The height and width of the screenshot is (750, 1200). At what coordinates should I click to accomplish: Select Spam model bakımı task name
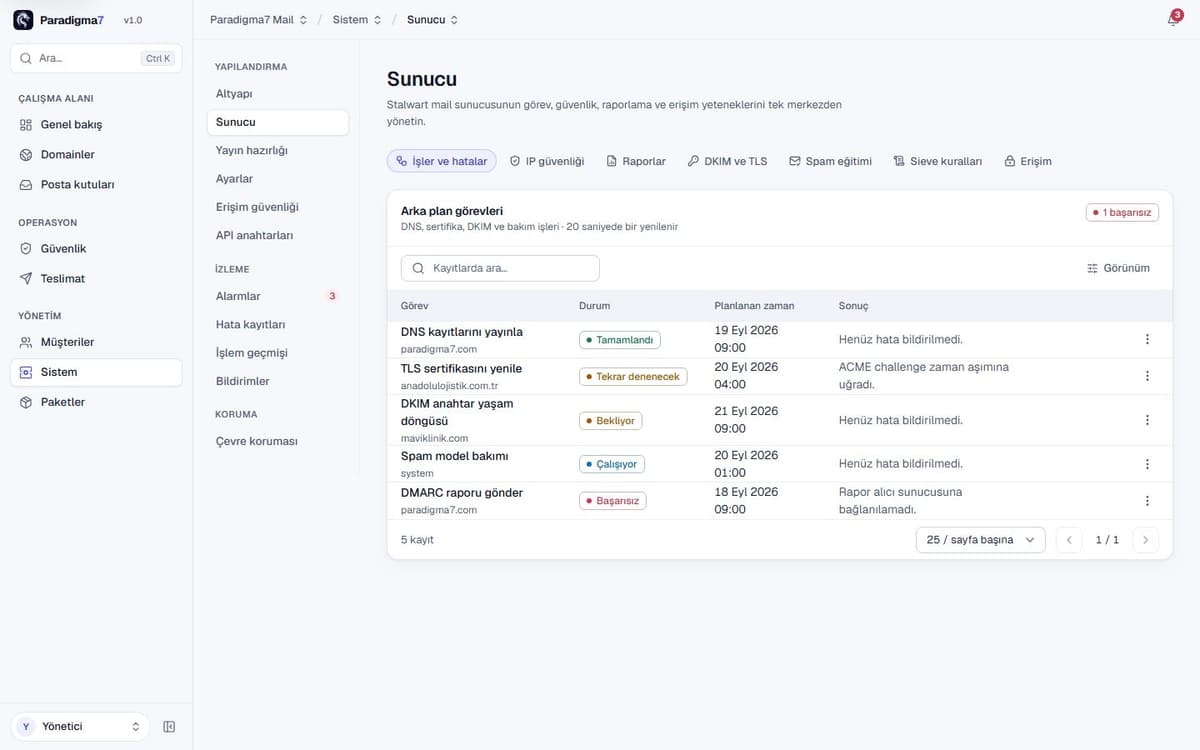point(454,456)
